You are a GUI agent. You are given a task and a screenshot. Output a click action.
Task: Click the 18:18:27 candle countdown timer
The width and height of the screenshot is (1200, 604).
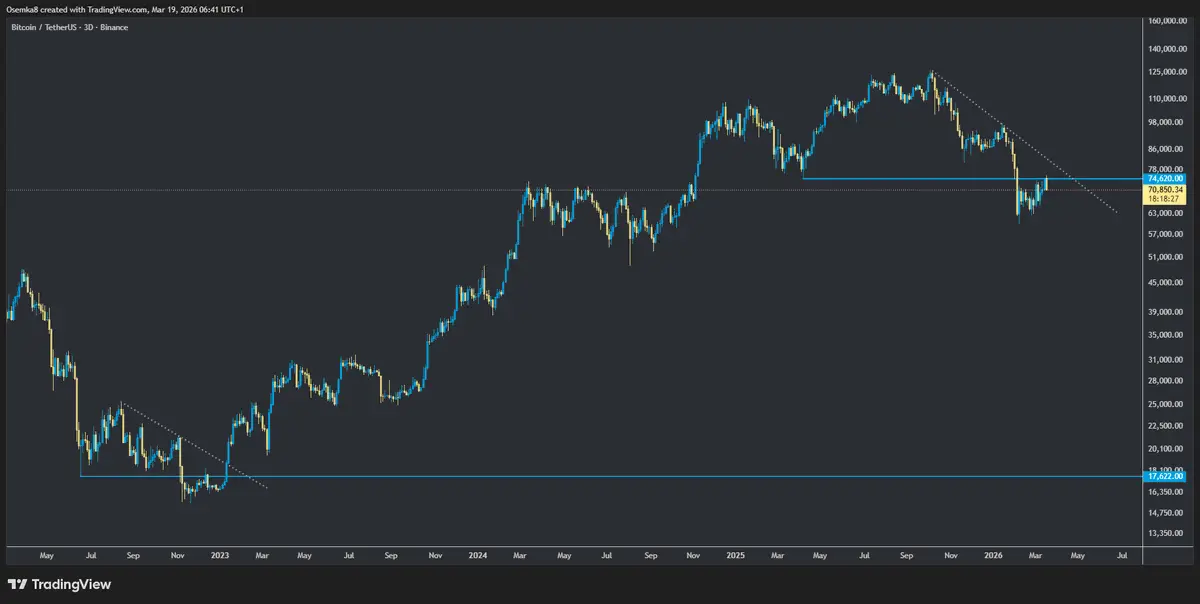(x=1166, y=198)
